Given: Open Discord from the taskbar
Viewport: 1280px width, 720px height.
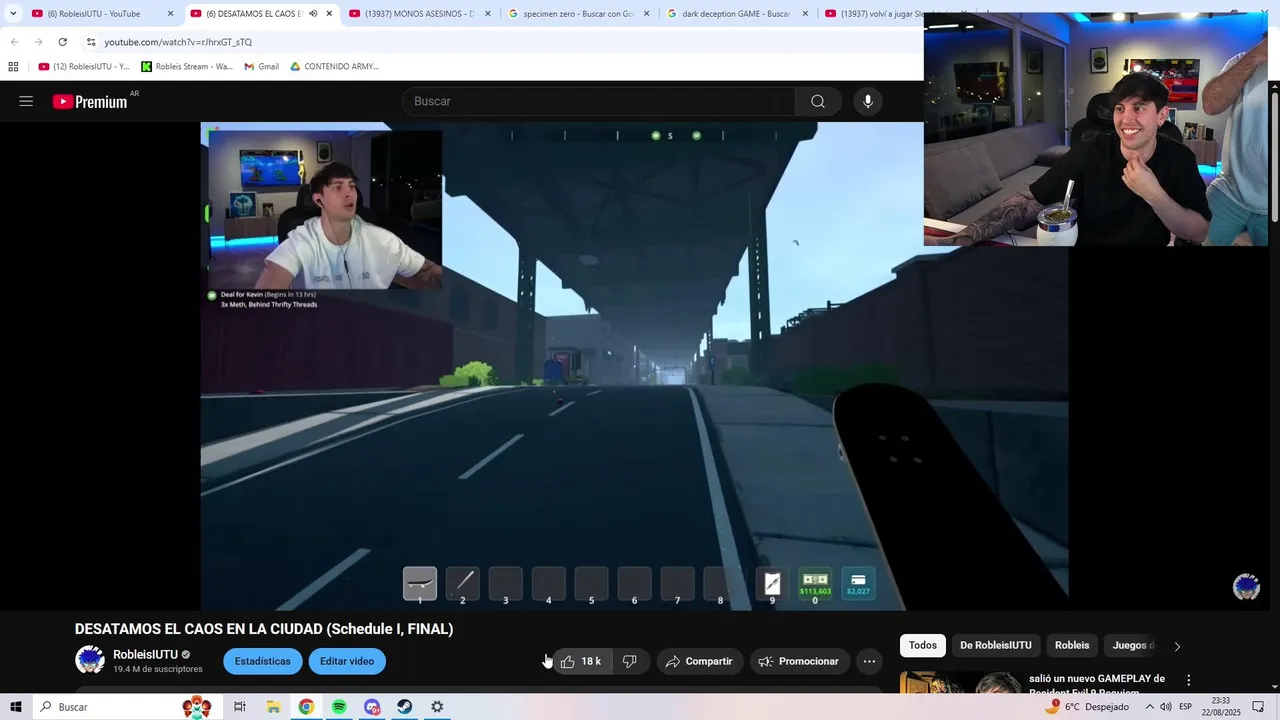Looking at the screenshot, I should [x=372, y=707].
